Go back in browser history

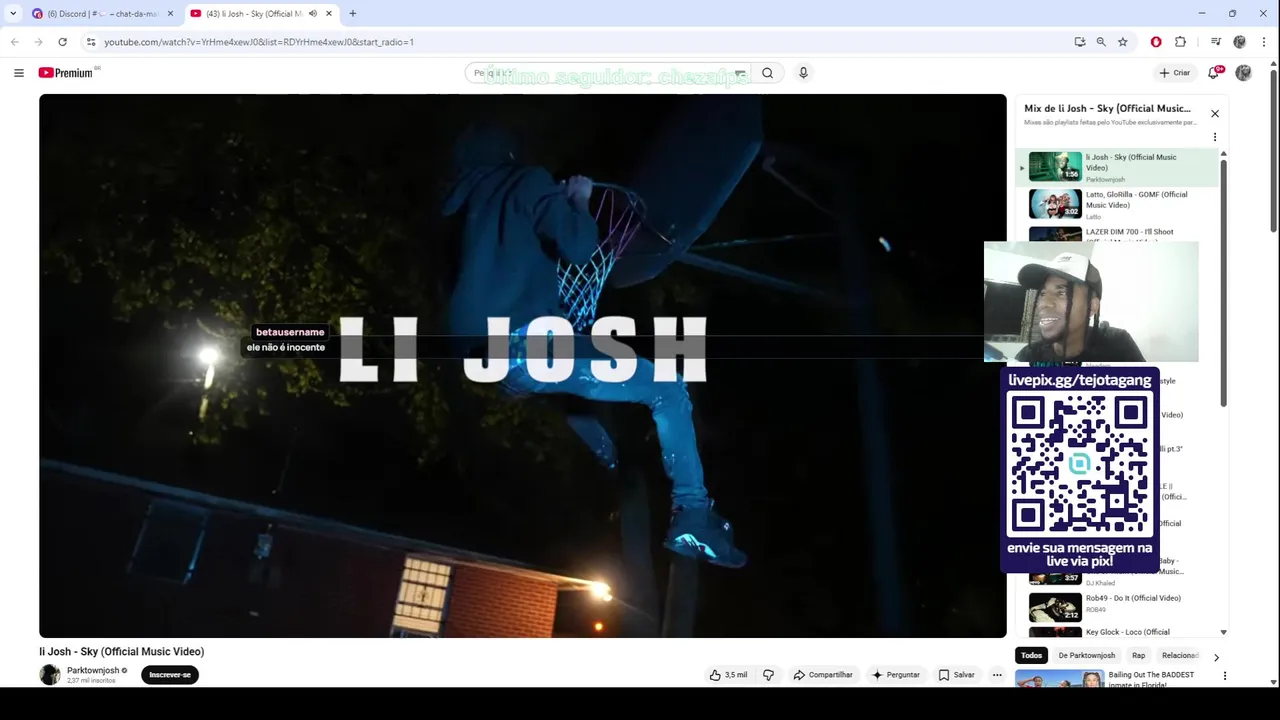tap(15, 42)
